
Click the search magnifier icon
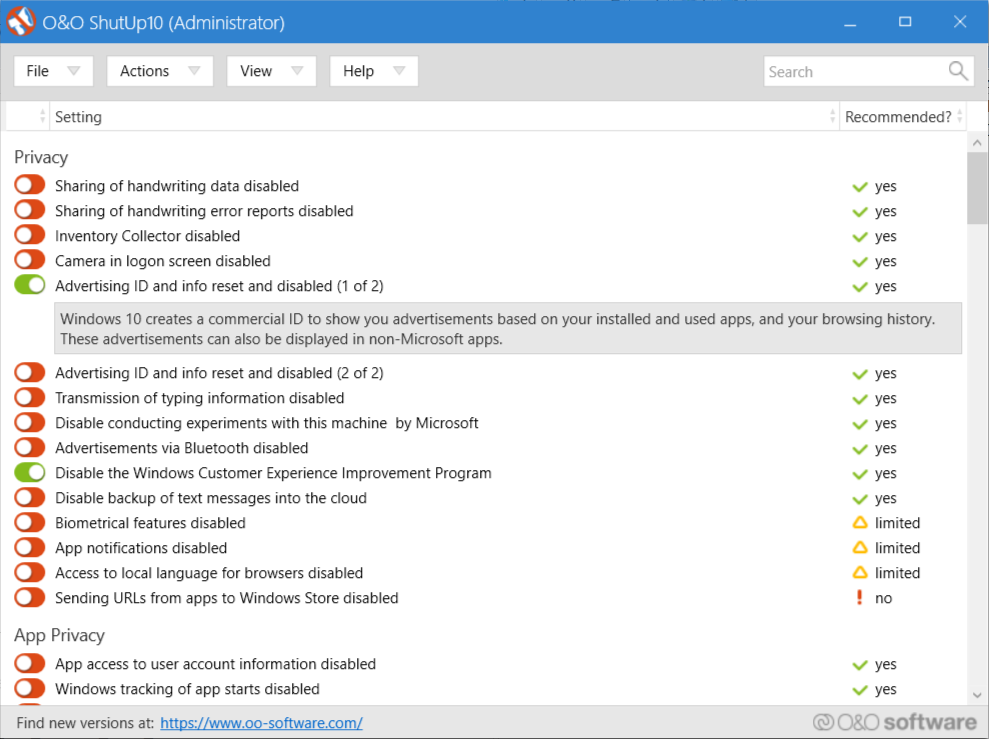[958, 71]
